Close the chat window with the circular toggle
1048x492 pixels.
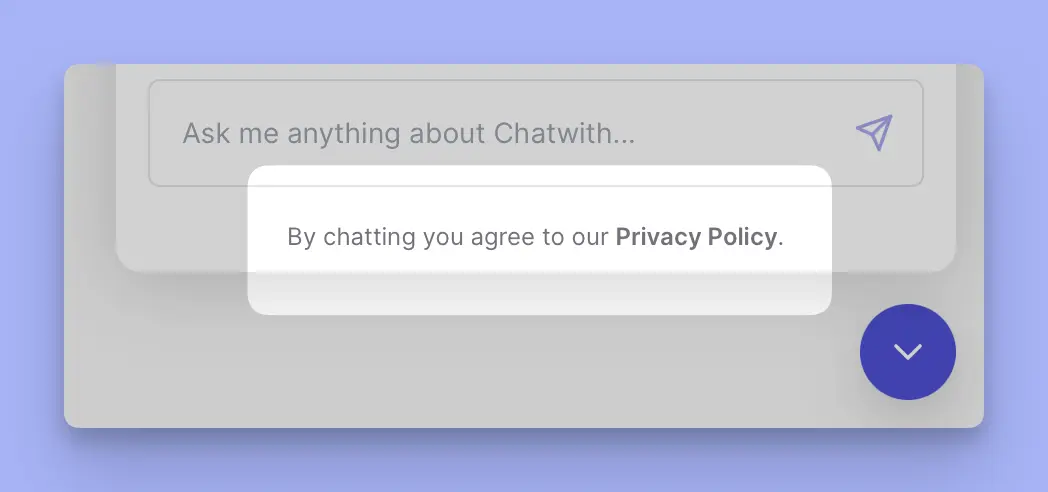coord(907,352)
